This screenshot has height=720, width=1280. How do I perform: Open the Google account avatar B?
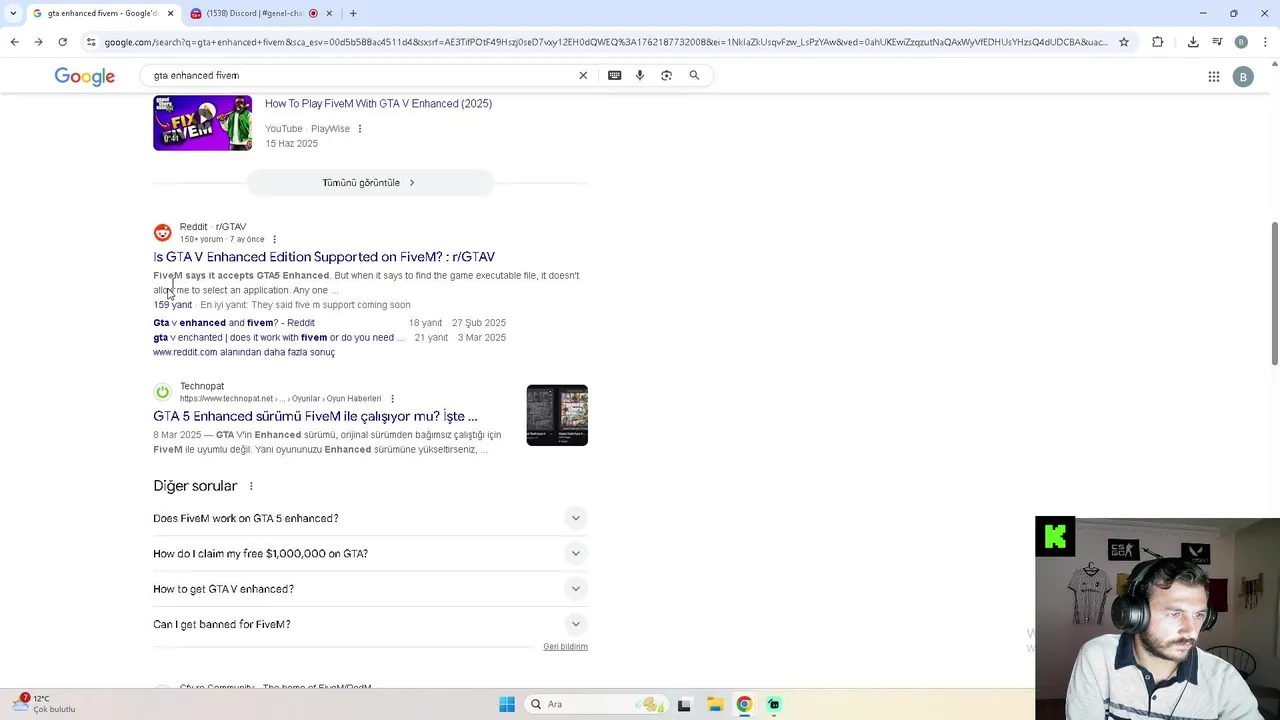(1243, 77)
